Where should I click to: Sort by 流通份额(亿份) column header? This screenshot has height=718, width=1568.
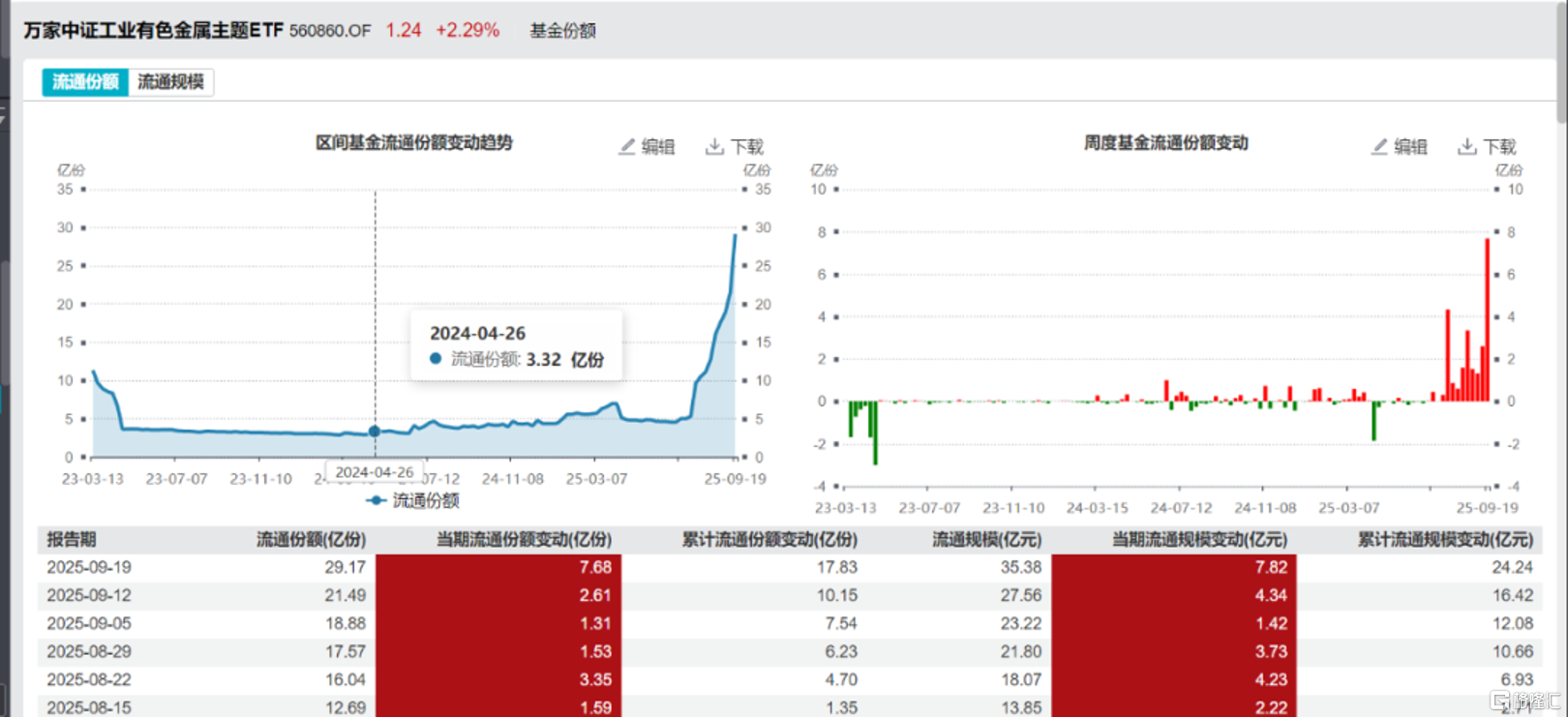coord(311,540)
